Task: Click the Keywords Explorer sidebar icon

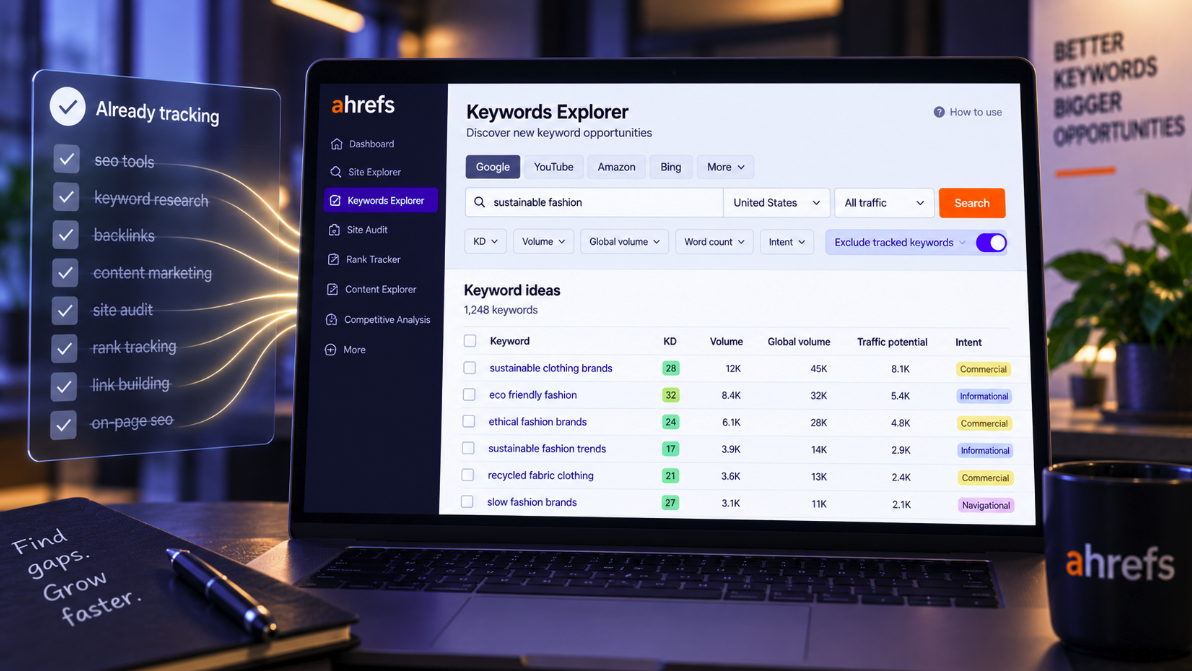Action: coord(335,201)
